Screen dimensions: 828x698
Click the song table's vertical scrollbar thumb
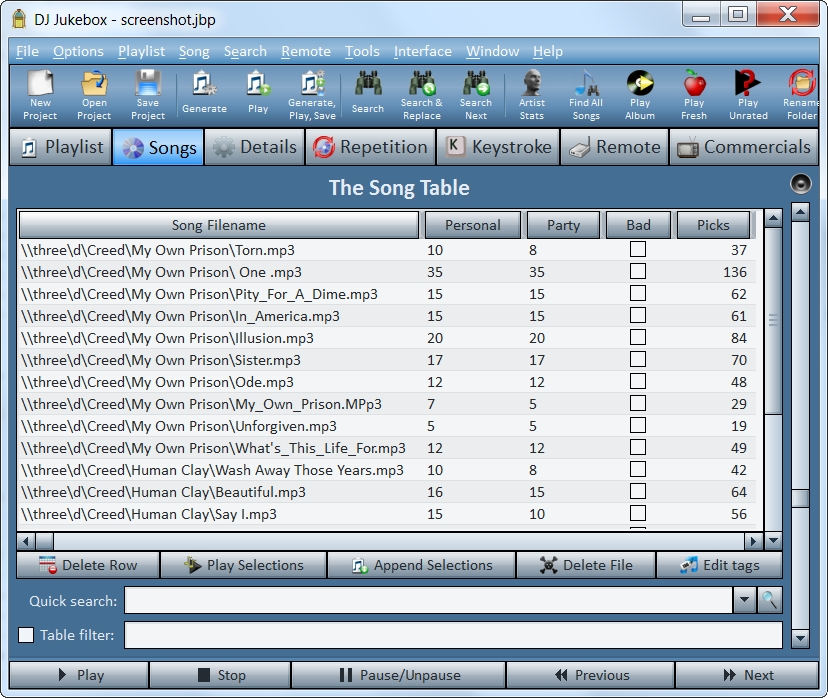tap(773, 320)
